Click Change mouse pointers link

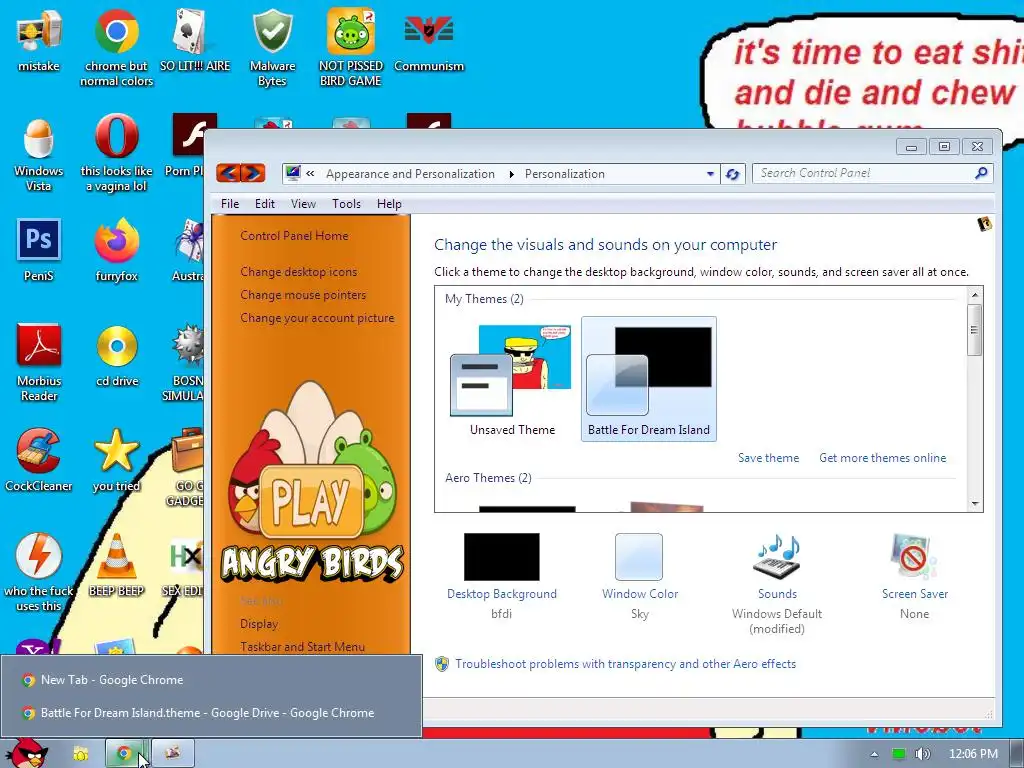tap(303, 295)
